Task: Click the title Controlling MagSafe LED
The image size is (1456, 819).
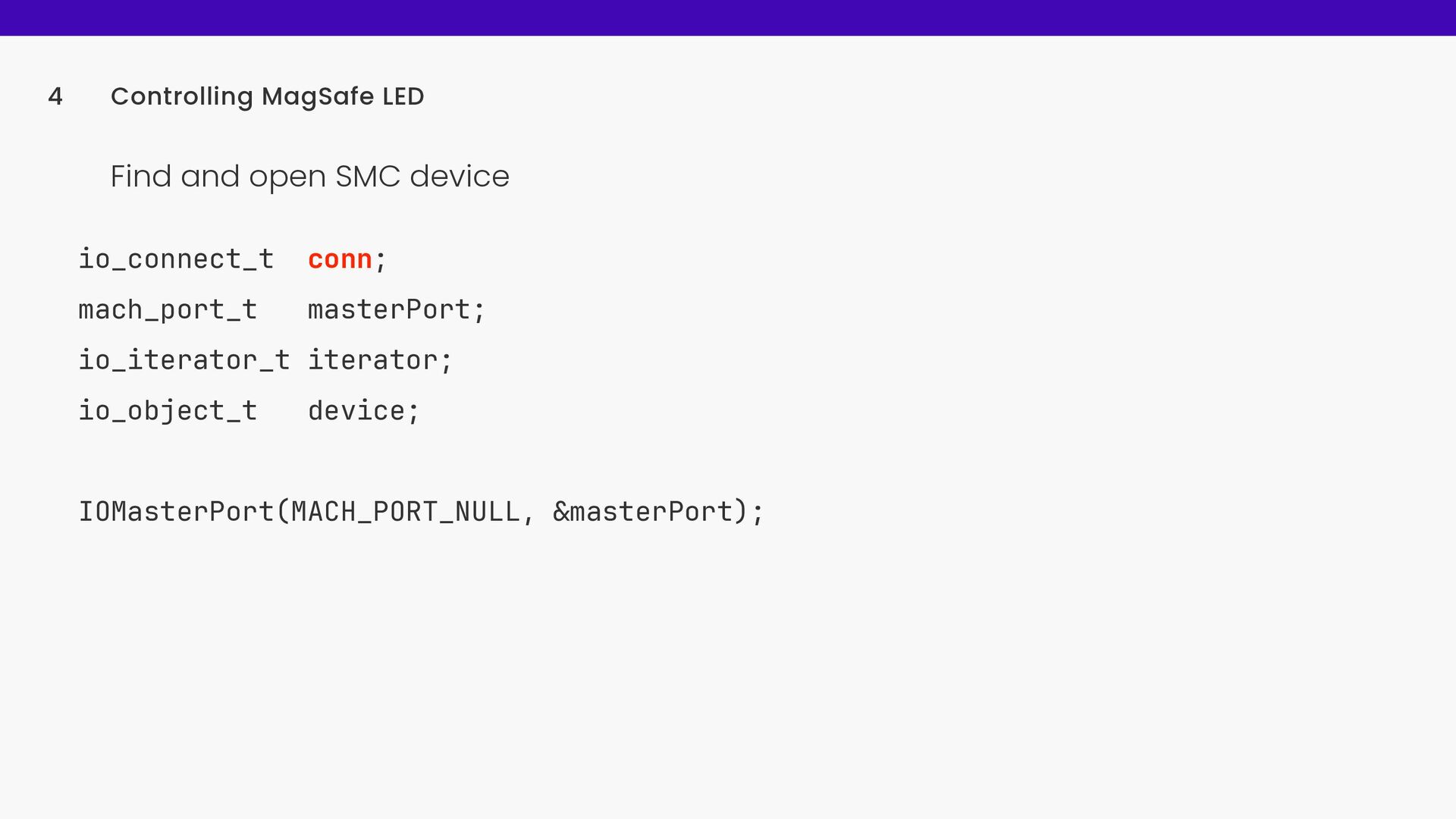Action: click(267, 97)
